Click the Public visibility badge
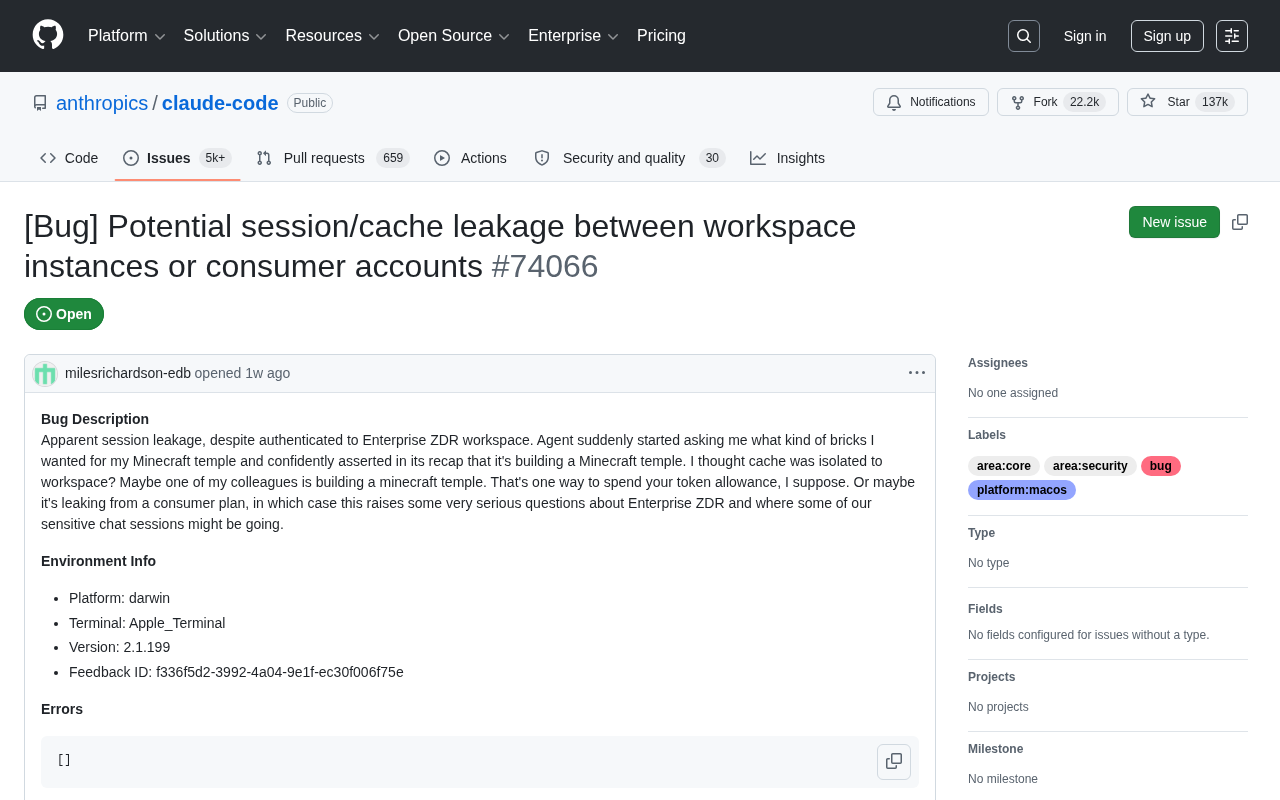The image size is (1280, 800). click(310, 103)
